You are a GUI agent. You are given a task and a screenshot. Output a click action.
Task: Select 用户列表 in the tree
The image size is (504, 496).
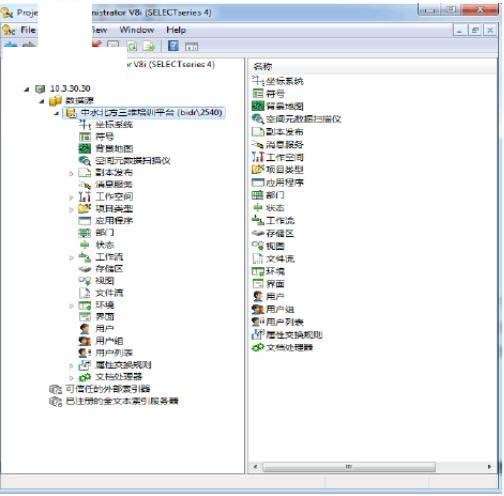(114, 353)
